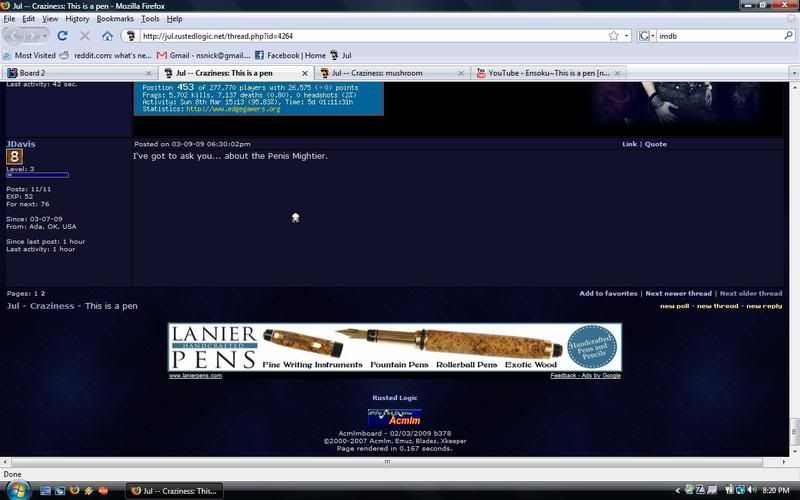Click the Acmlm board logo
The image size is (800, 500).
point(394,417)
